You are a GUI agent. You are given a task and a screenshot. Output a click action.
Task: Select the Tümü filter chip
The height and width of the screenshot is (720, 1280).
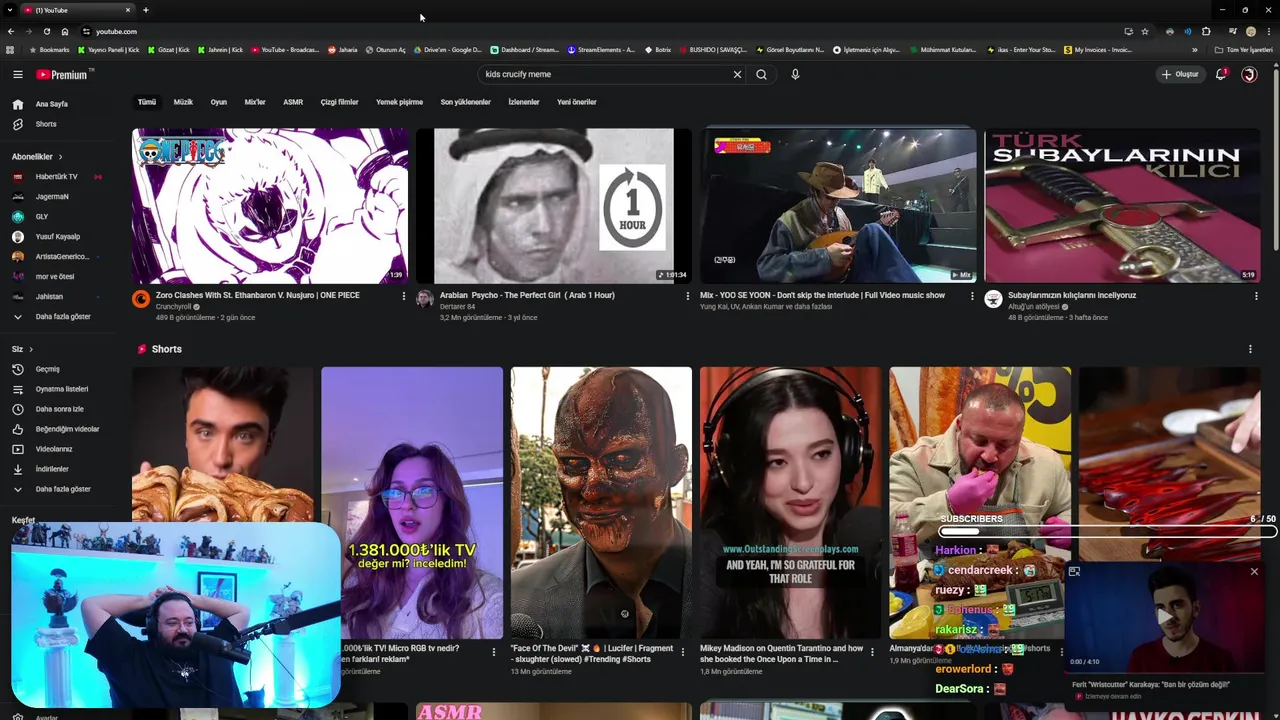(x=147, y=102)
